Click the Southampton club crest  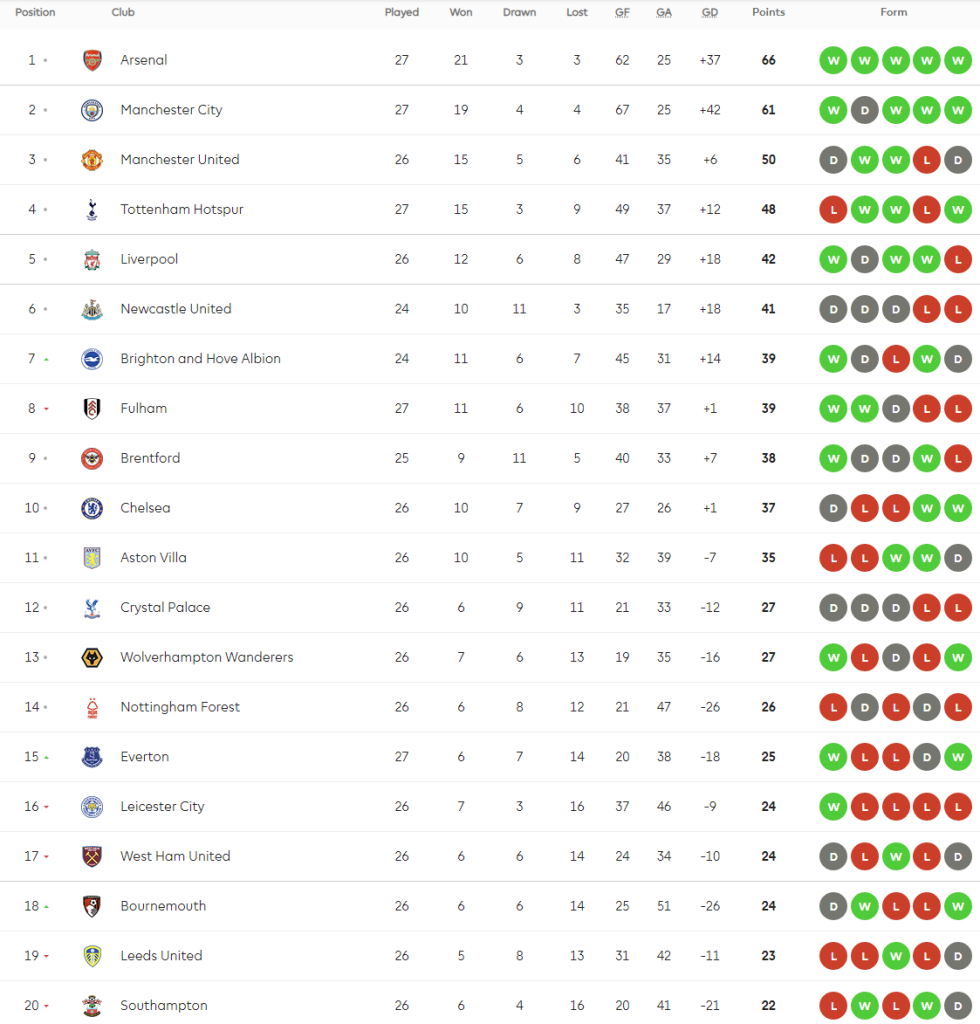[x=92, y=1005]
